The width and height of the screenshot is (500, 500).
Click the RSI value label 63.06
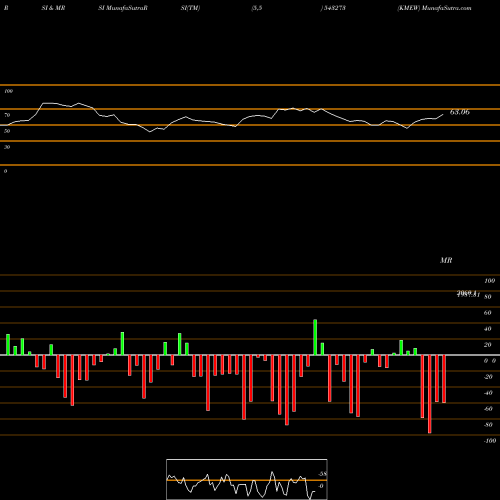coord(460,112)
